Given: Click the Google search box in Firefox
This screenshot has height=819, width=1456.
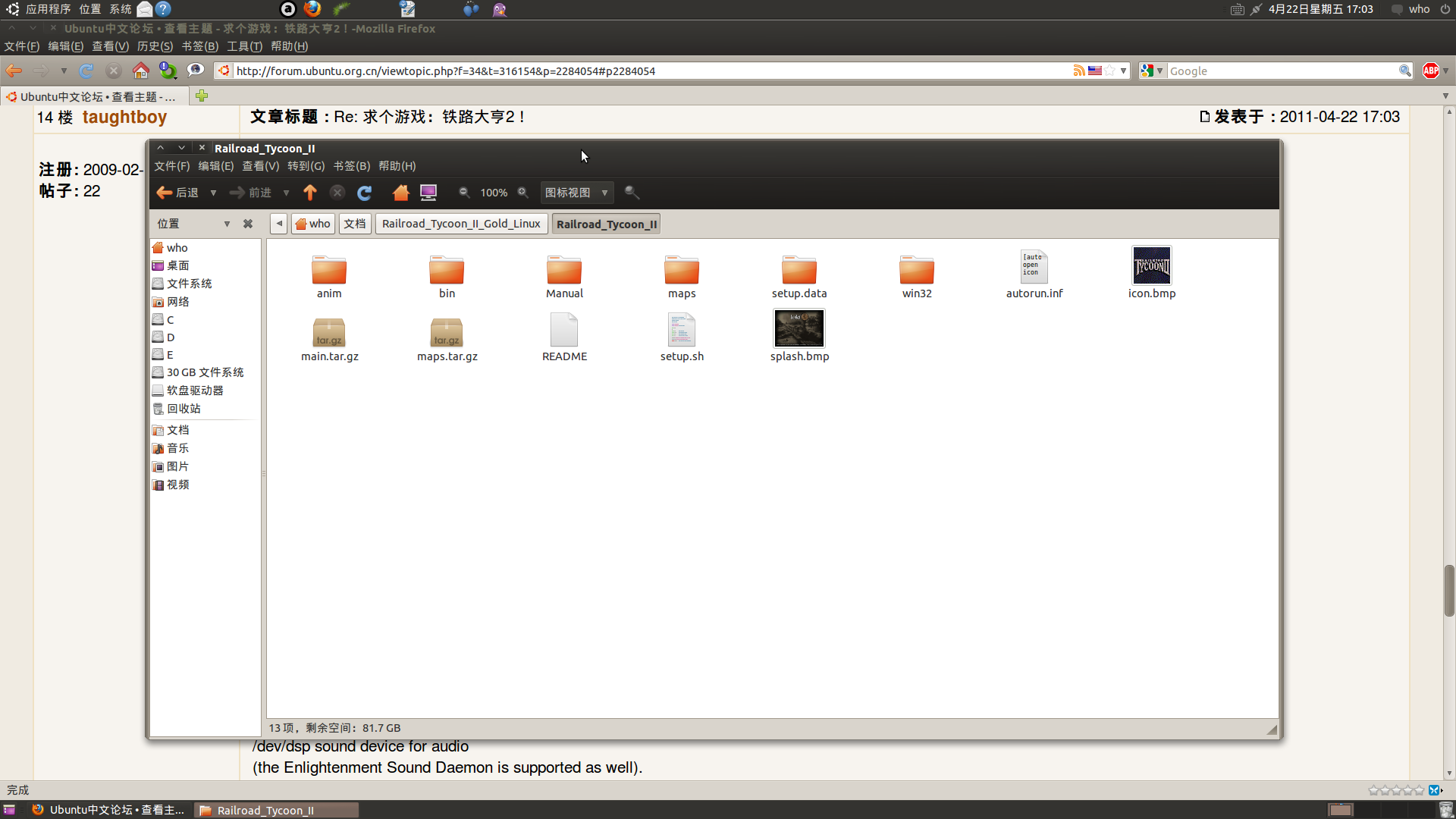Looking at the screenshot, I should (1282, 71).
